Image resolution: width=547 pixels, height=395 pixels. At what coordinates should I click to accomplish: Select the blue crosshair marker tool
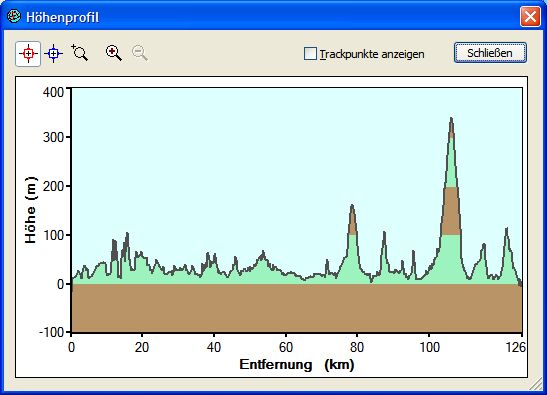pyautogui.click(x=53, y=54)
